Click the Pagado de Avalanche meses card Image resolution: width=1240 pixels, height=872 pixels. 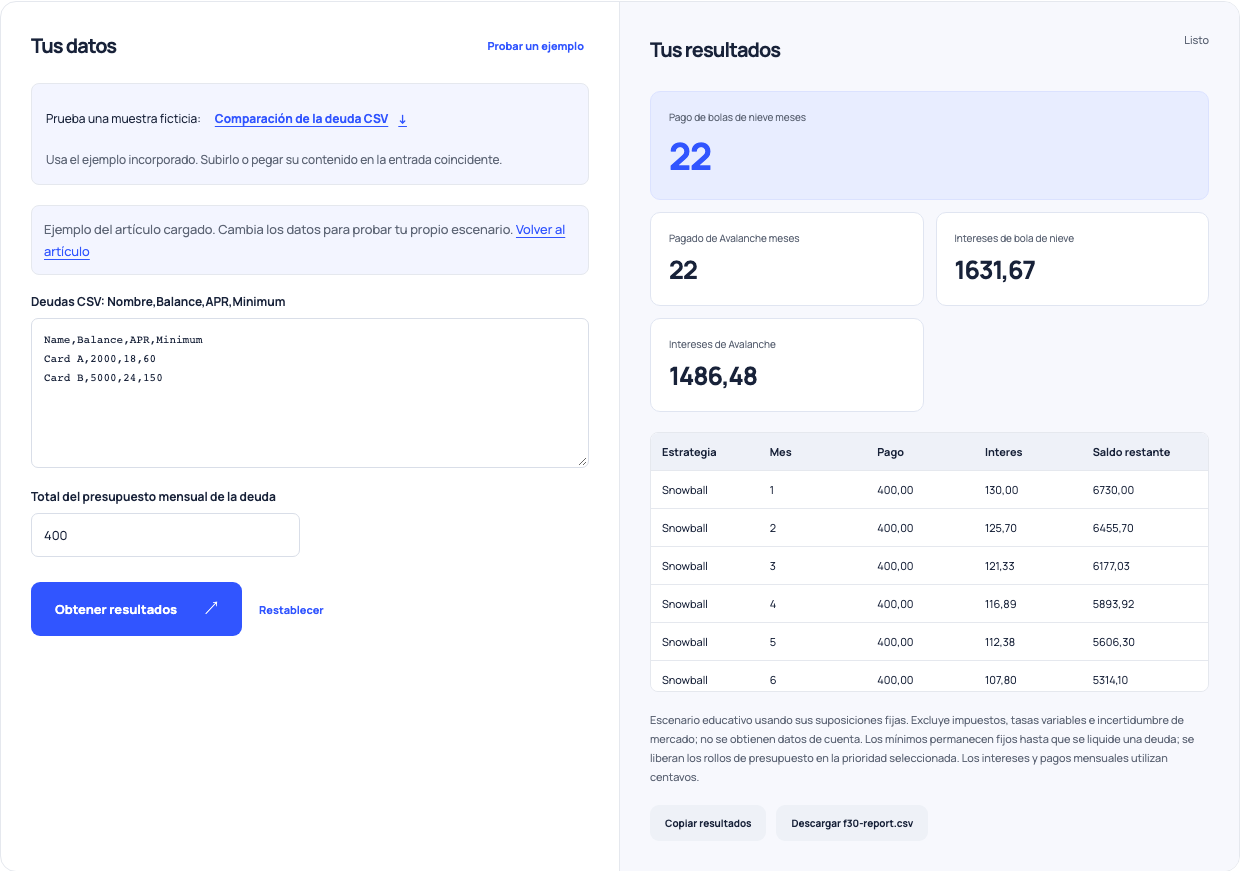click(x=787, y=259)
